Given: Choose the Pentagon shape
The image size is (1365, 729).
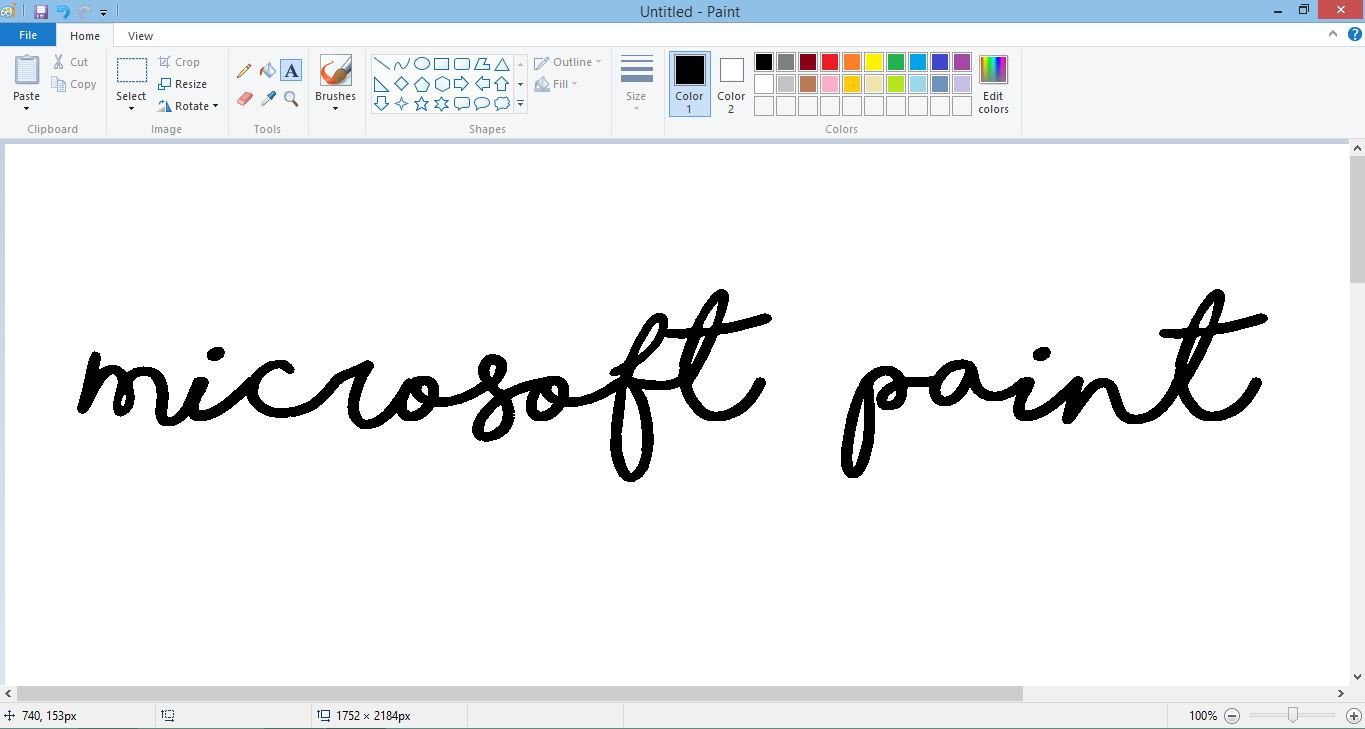Looking at the screenshot, I should click(x=421, y=84).
